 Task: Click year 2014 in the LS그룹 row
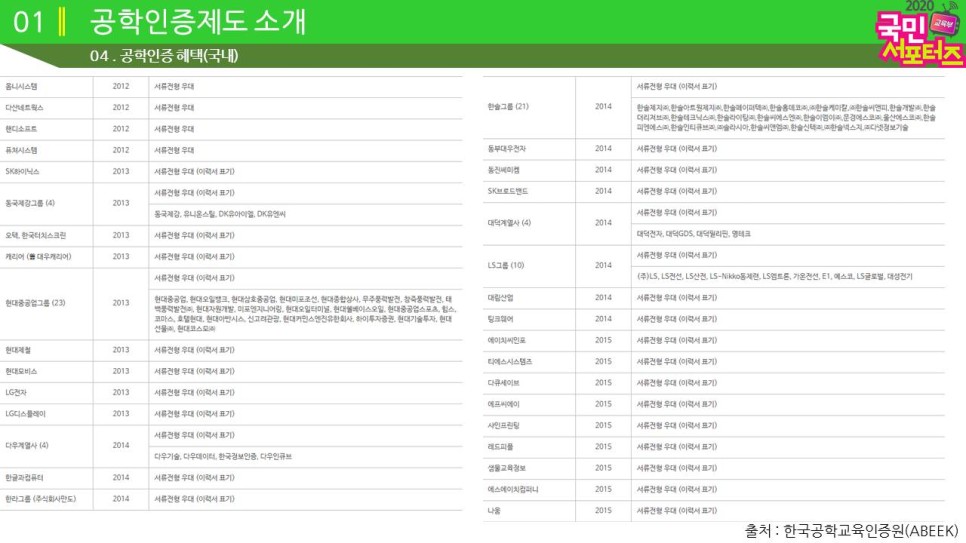[x=603, y=265]
